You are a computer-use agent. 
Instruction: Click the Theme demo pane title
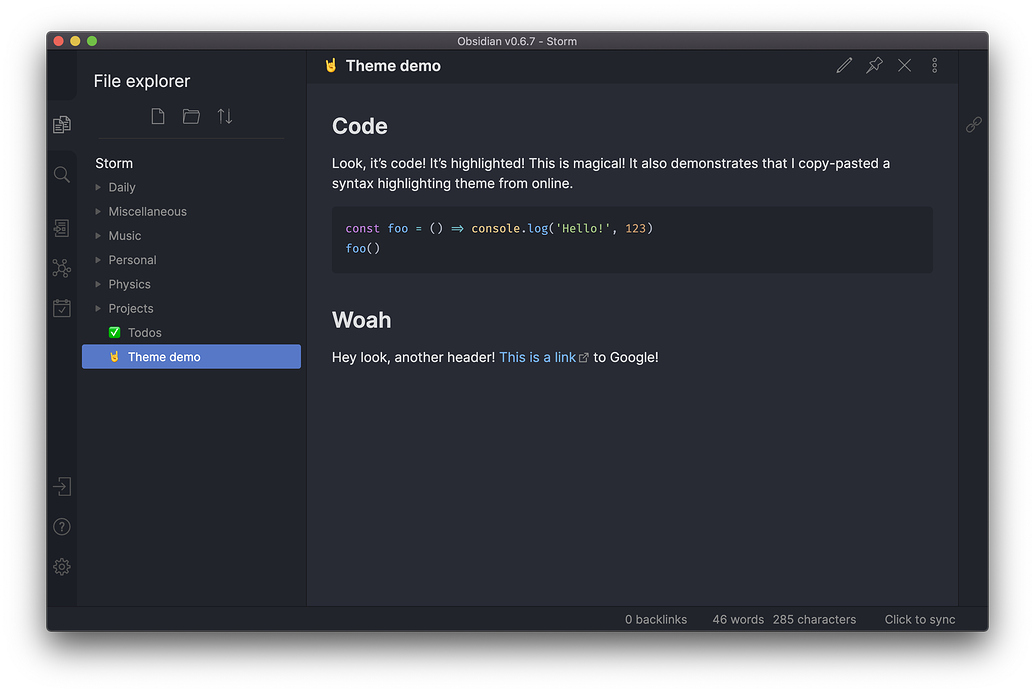click(x=393, y=65)
